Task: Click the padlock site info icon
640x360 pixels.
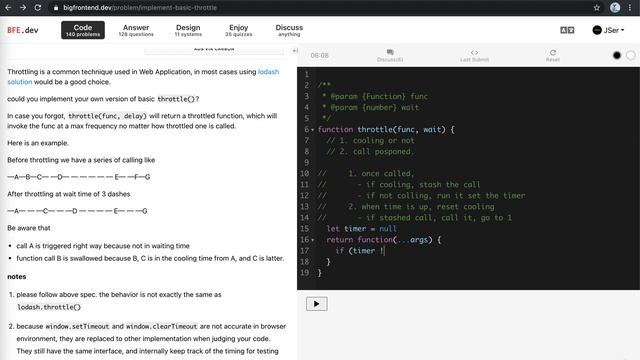Action: coord(56,8)
